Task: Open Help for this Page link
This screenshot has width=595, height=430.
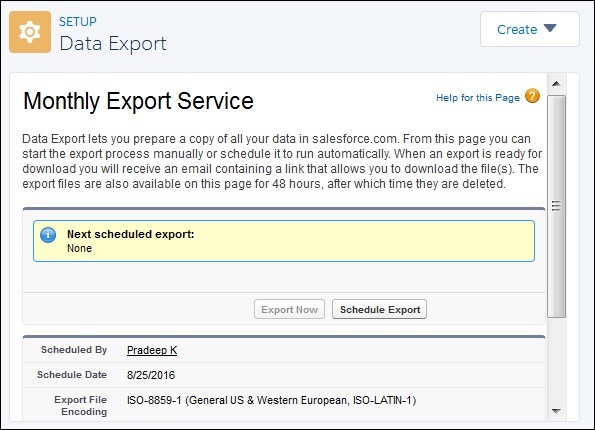Action: [478, 98]
